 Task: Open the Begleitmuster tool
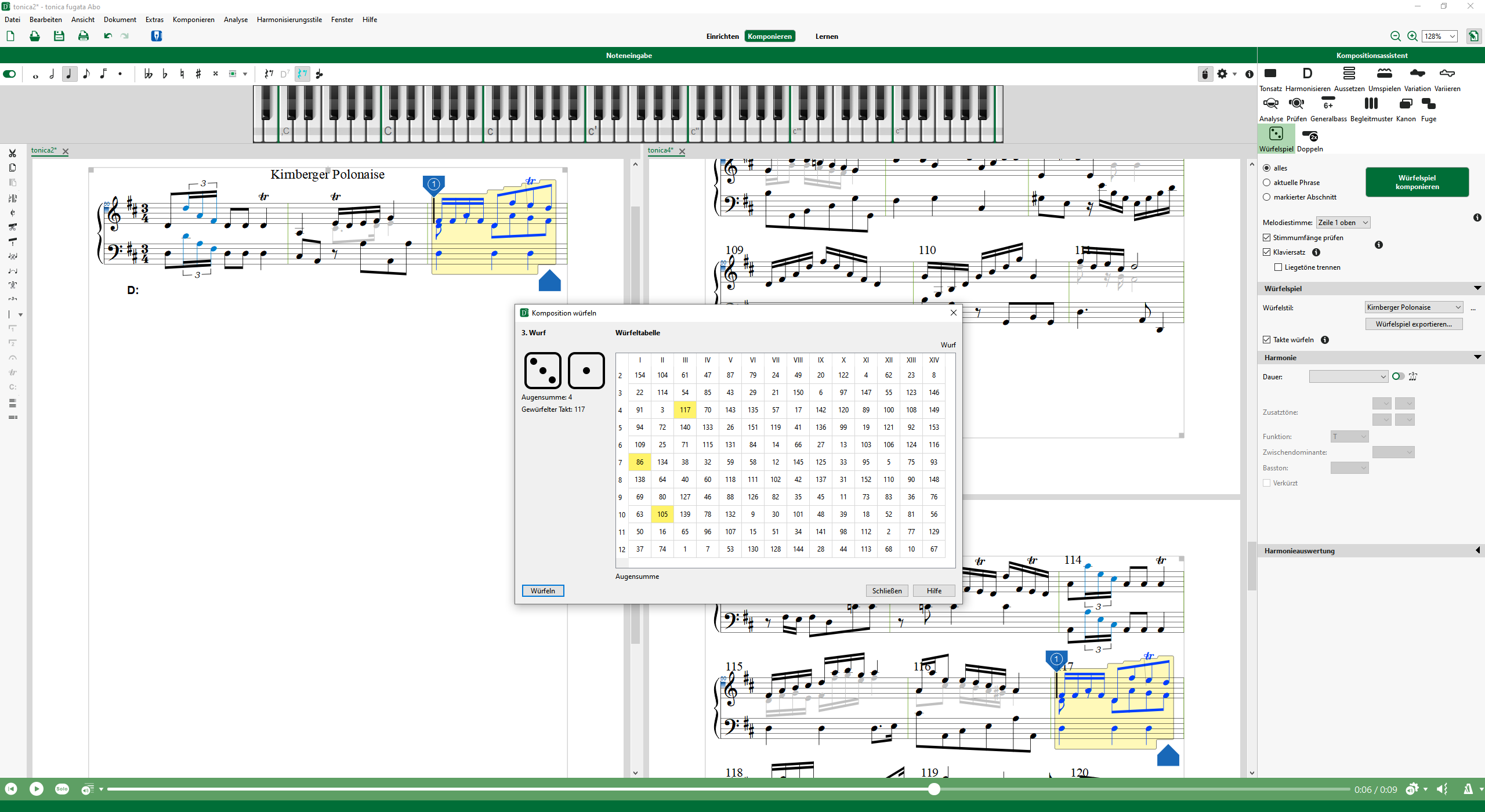(x=1371, y=110)
